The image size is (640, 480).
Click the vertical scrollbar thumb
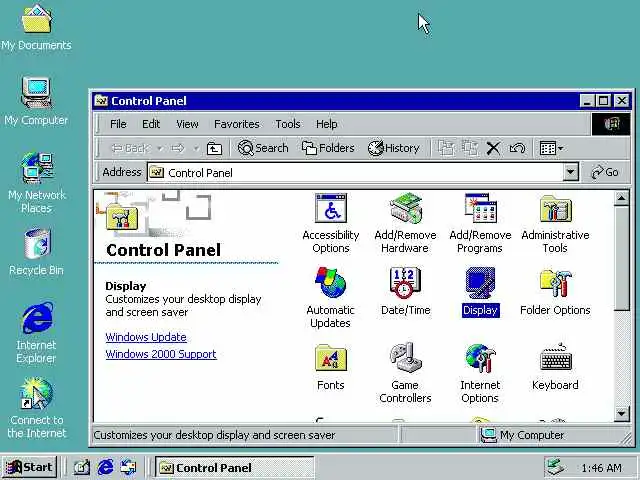coord(622,259)
